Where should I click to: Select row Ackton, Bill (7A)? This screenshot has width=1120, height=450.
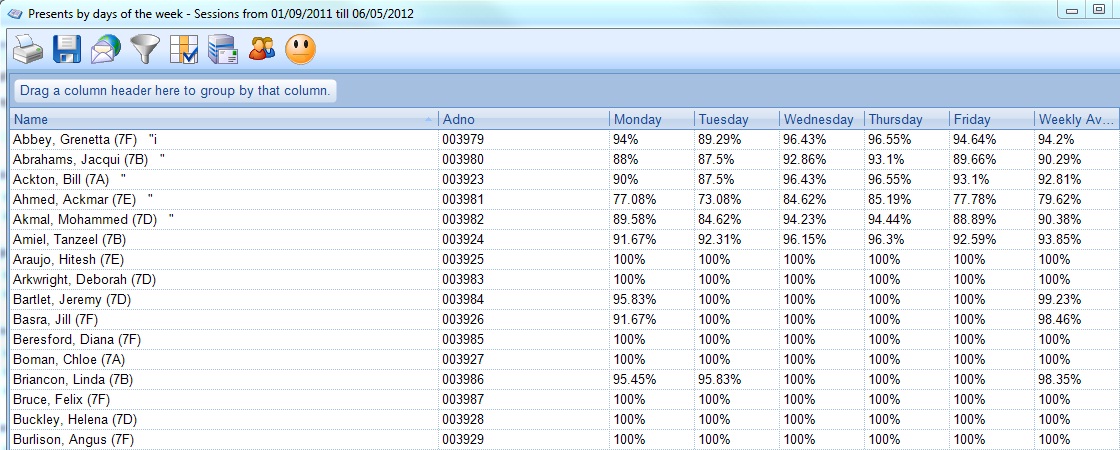click(565, 179)
